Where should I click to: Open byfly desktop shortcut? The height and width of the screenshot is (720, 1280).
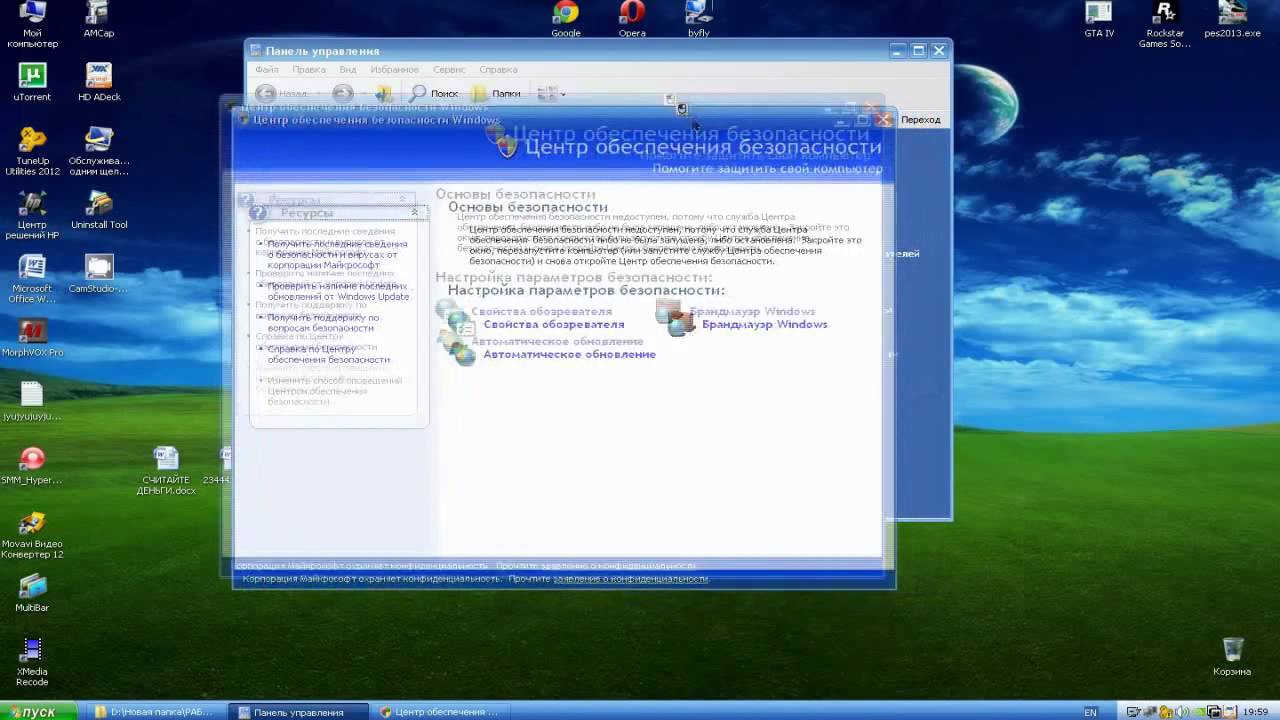698,20
